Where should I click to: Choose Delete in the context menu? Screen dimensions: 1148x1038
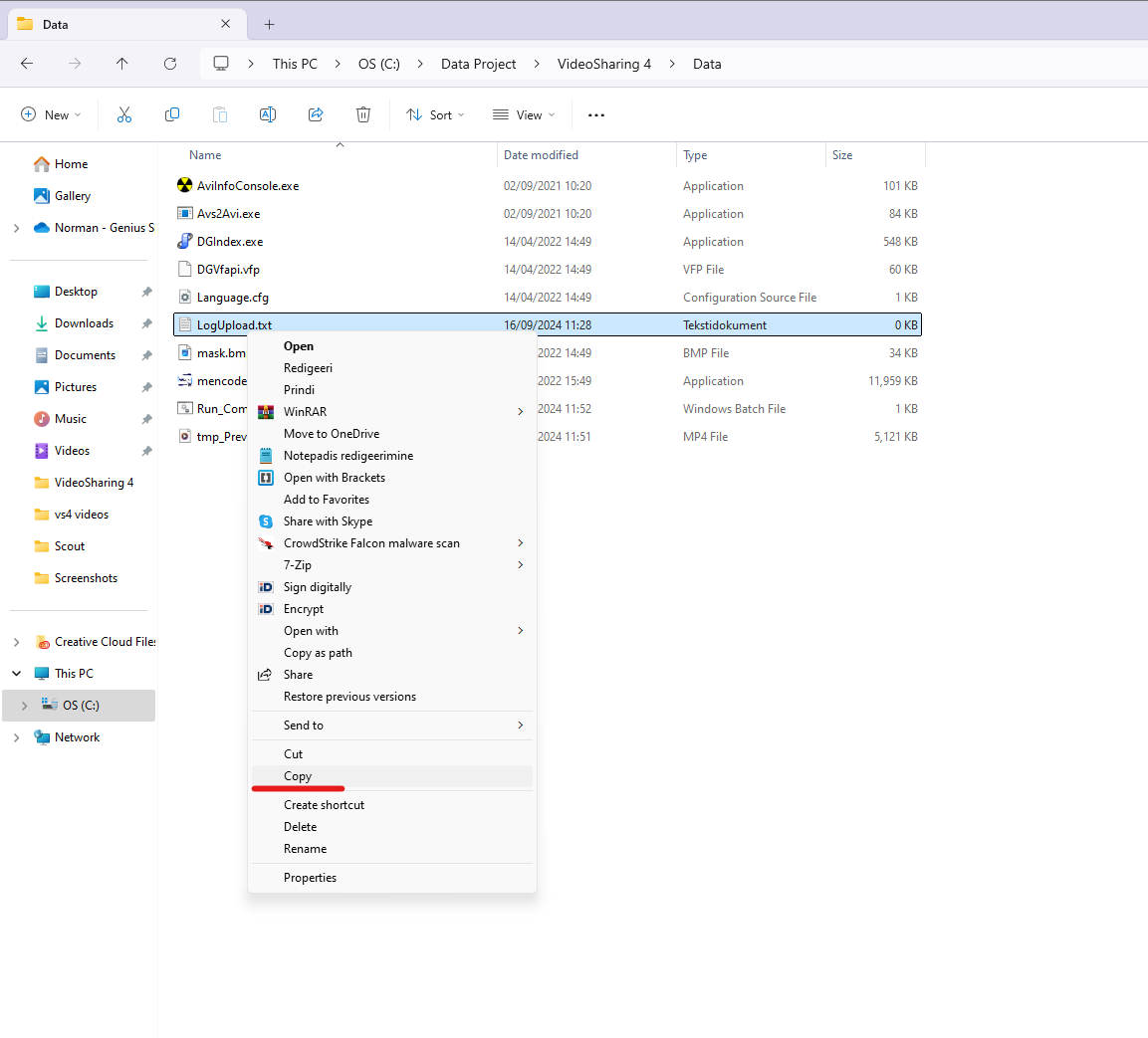(x=391, y=826)
